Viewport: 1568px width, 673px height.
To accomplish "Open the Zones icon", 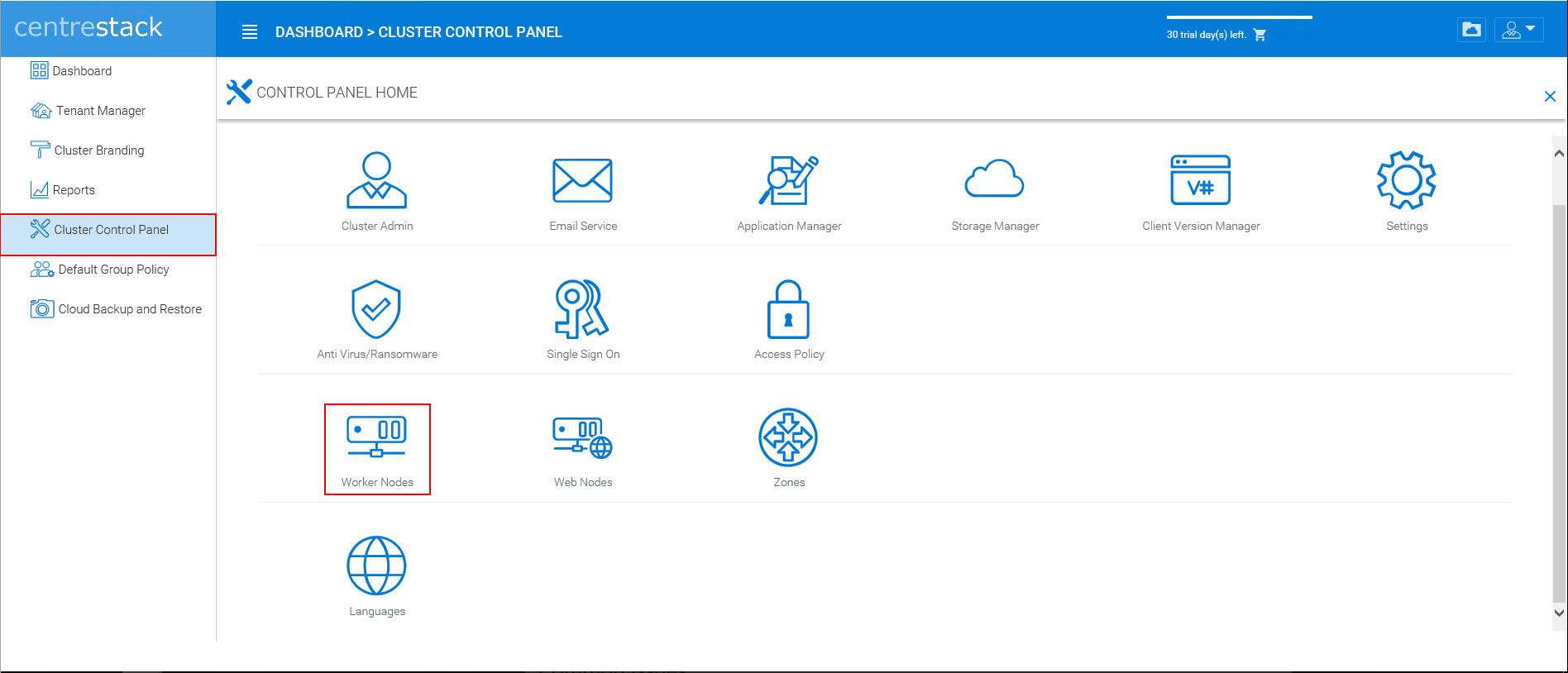I will [x=789, y=437].
